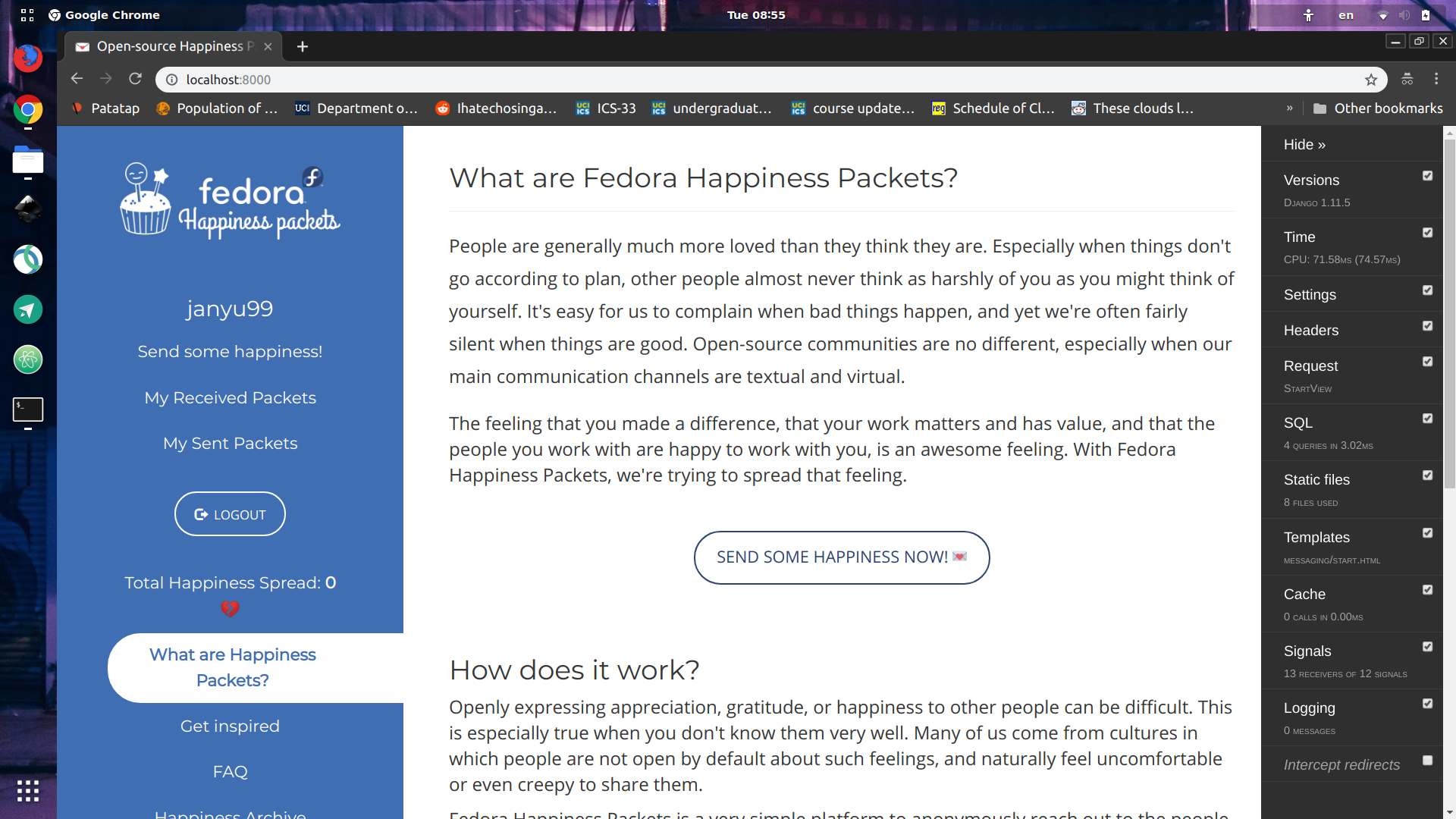Click the volume icon in top bar

tap(1404, 15)
